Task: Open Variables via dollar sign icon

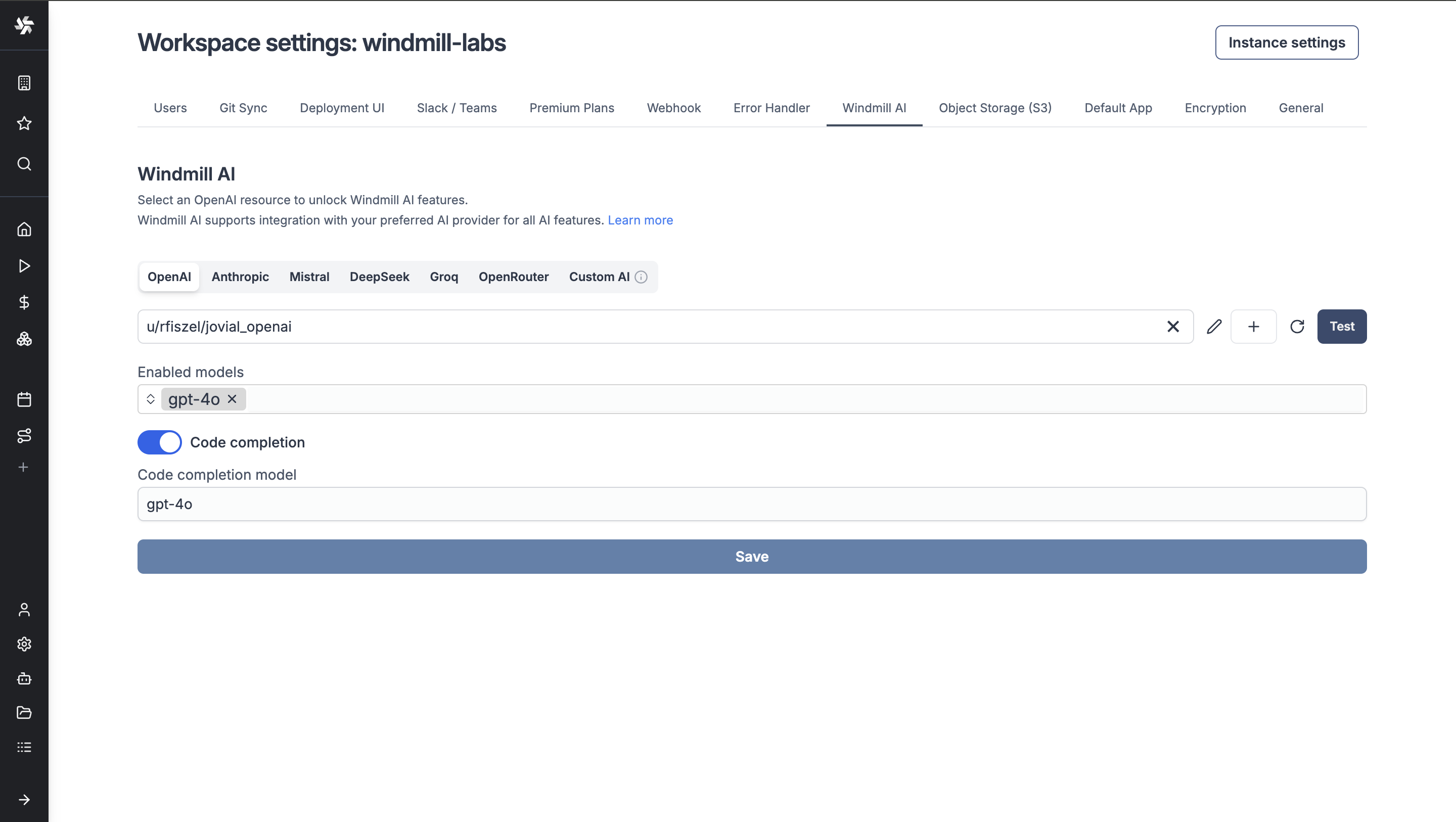Action: (24, 302)
